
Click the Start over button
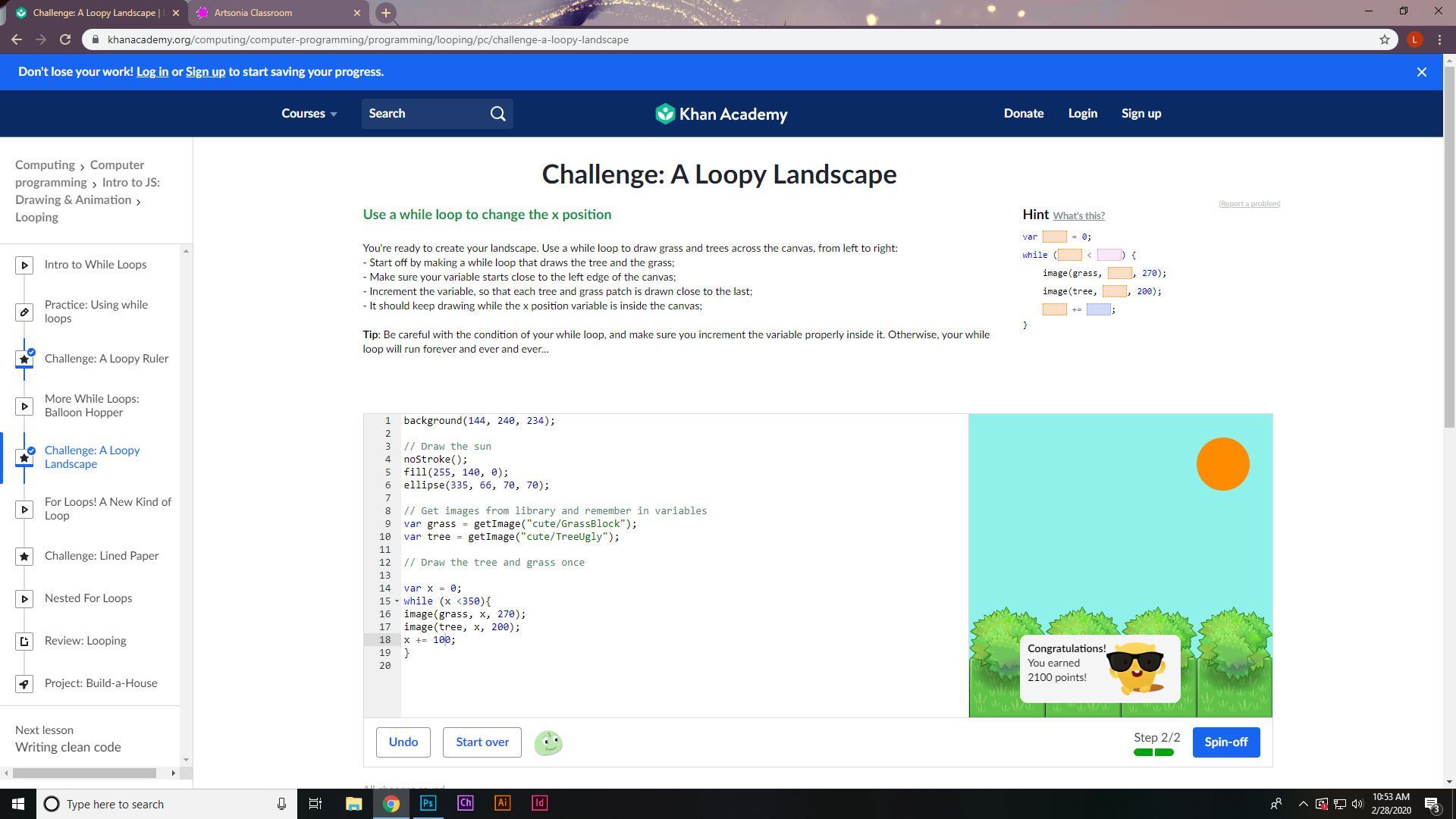pyautogui.click(x=482, y=742)
